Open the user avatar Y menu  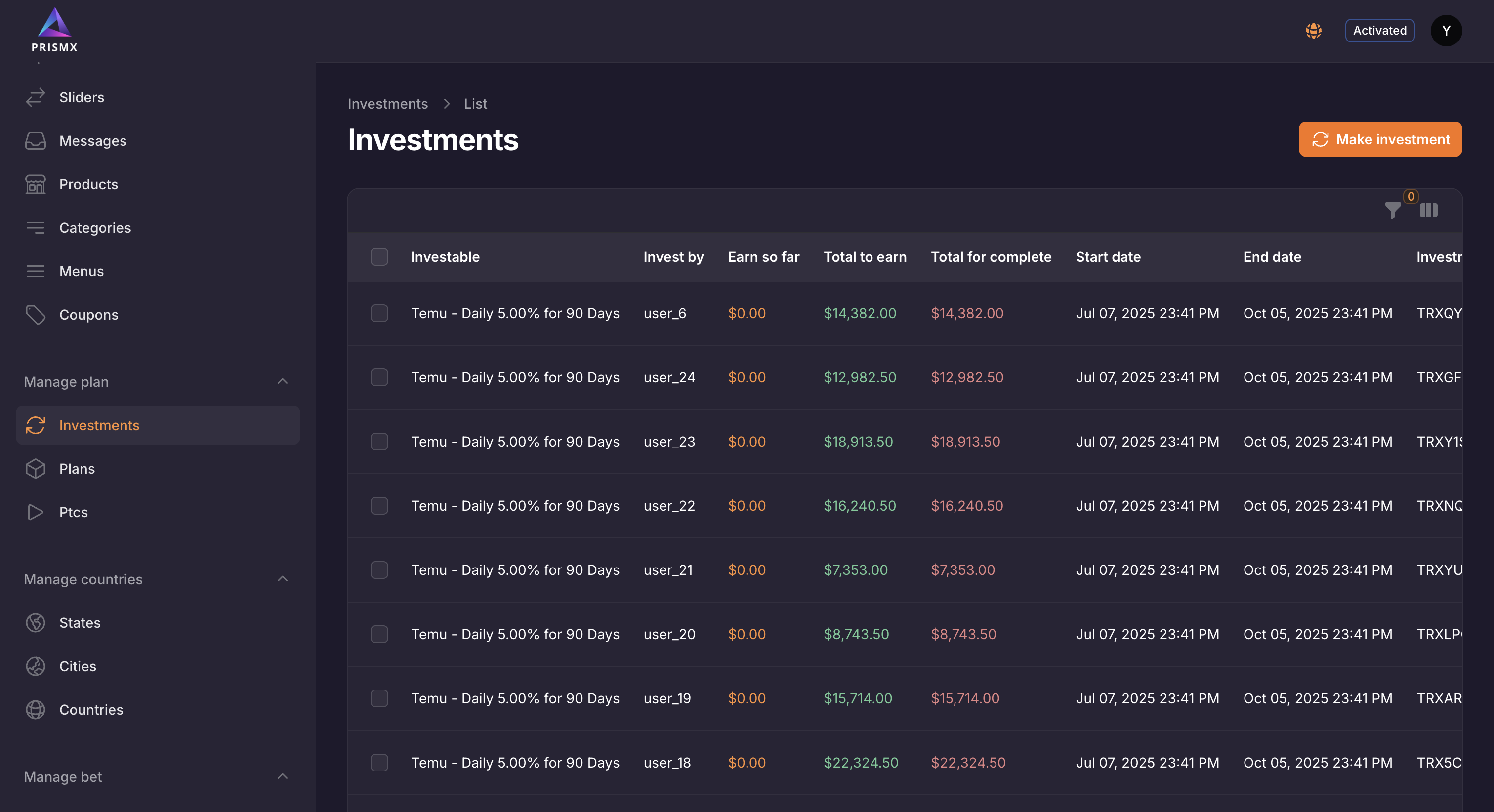pos(1446,30)
